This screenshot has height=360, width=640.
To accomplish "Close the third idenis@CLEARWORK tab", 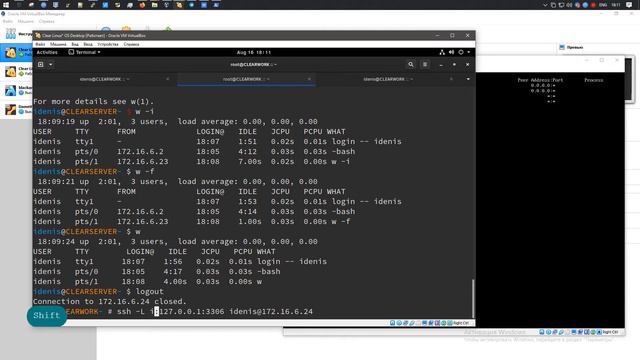I will pyautogui.click(x=451, y=79).
